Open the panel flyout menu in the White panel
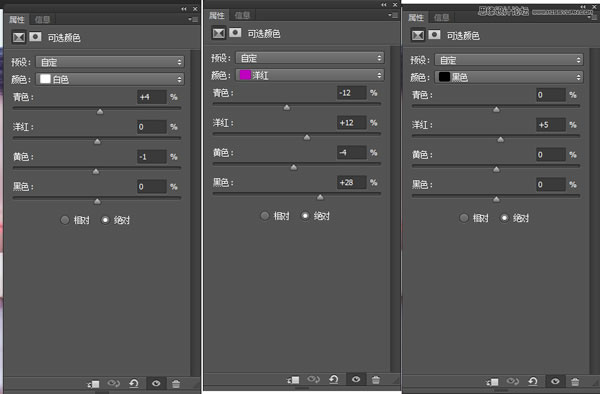The width and height of the screenshot is (600, 394). click(193, 19)
